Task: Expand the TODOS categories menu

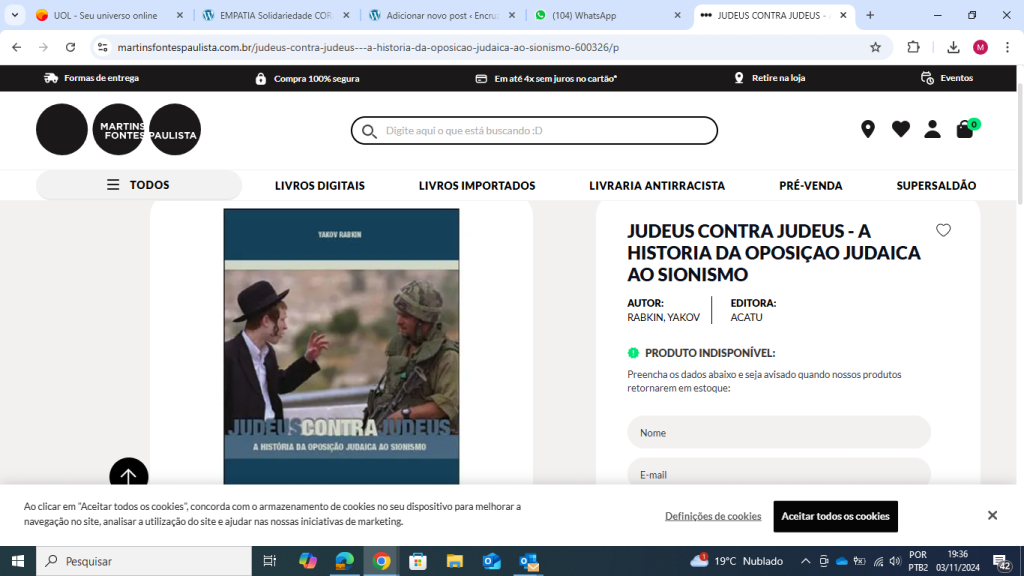Action: click(139, 185)
